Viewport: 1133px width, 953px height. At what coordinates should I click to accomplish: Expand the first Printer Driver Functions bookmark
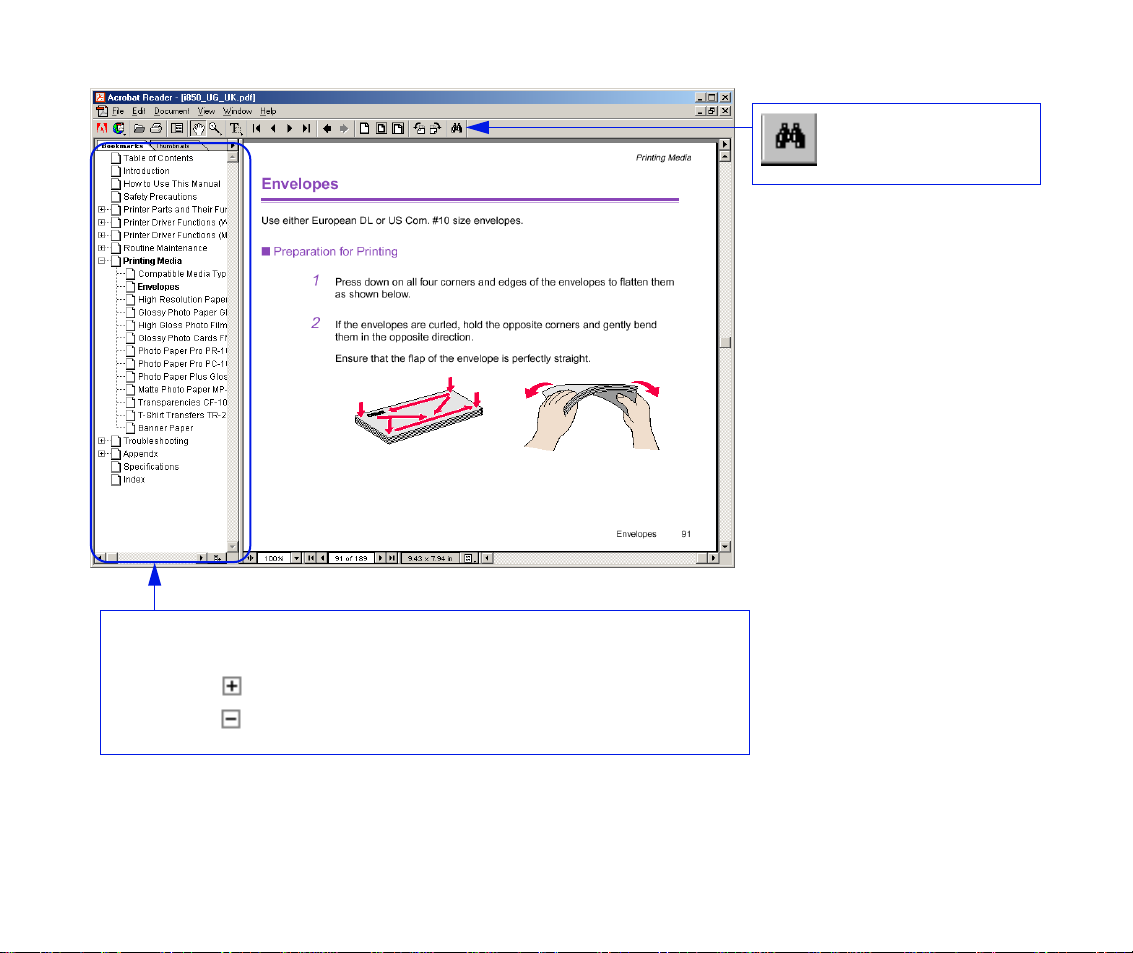pos(102,223)
